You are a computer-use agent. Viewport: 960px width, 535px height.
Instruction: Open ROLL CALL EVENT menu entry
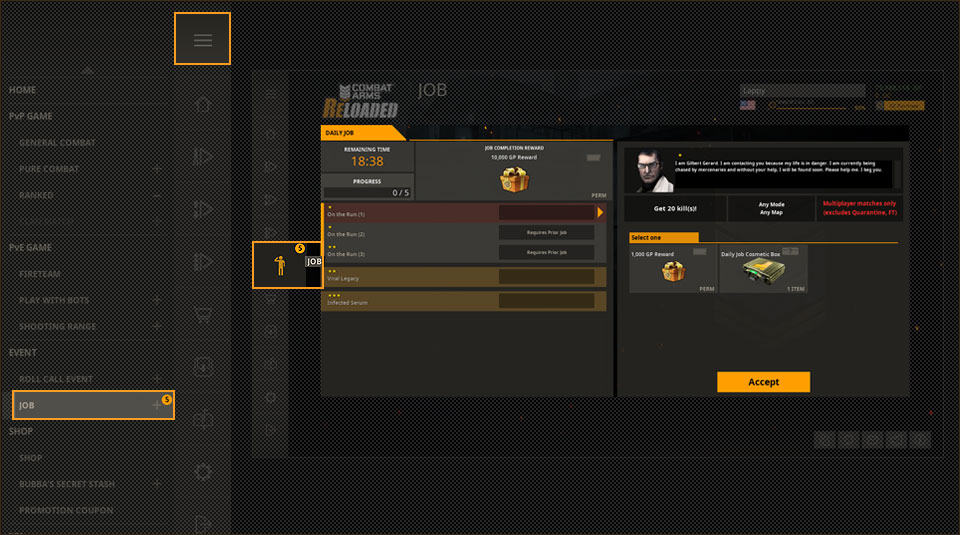pyautogui.click(x=56, y=379)
